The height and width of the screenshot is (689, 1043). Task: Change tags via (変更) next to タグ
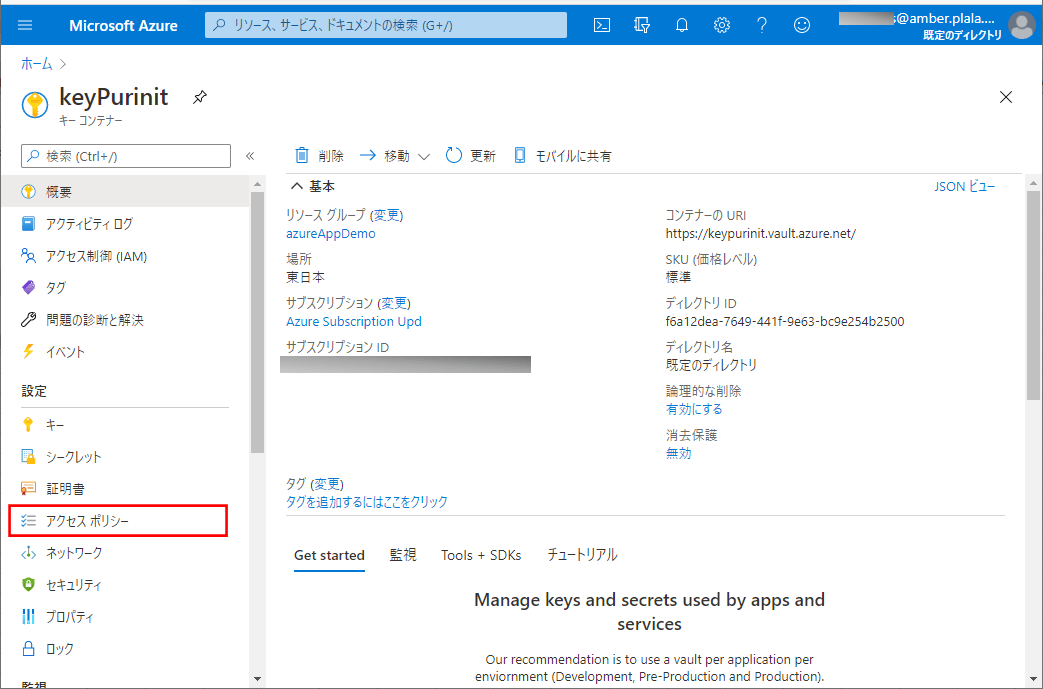pos(327,484)
